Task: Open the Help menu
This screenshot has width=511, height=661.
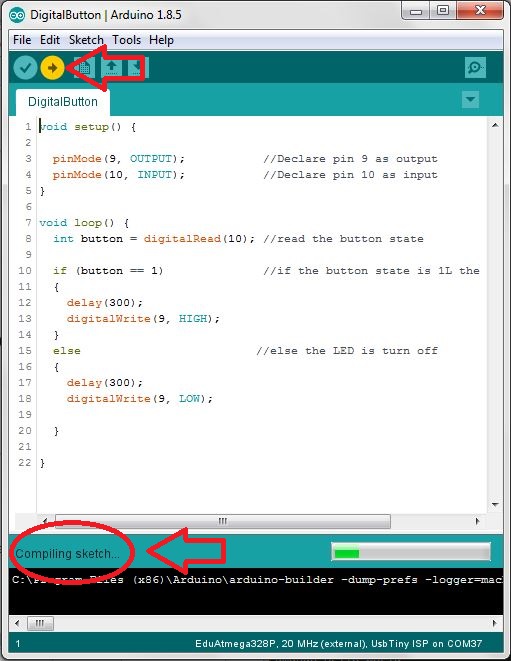Action: click(161, 40)
